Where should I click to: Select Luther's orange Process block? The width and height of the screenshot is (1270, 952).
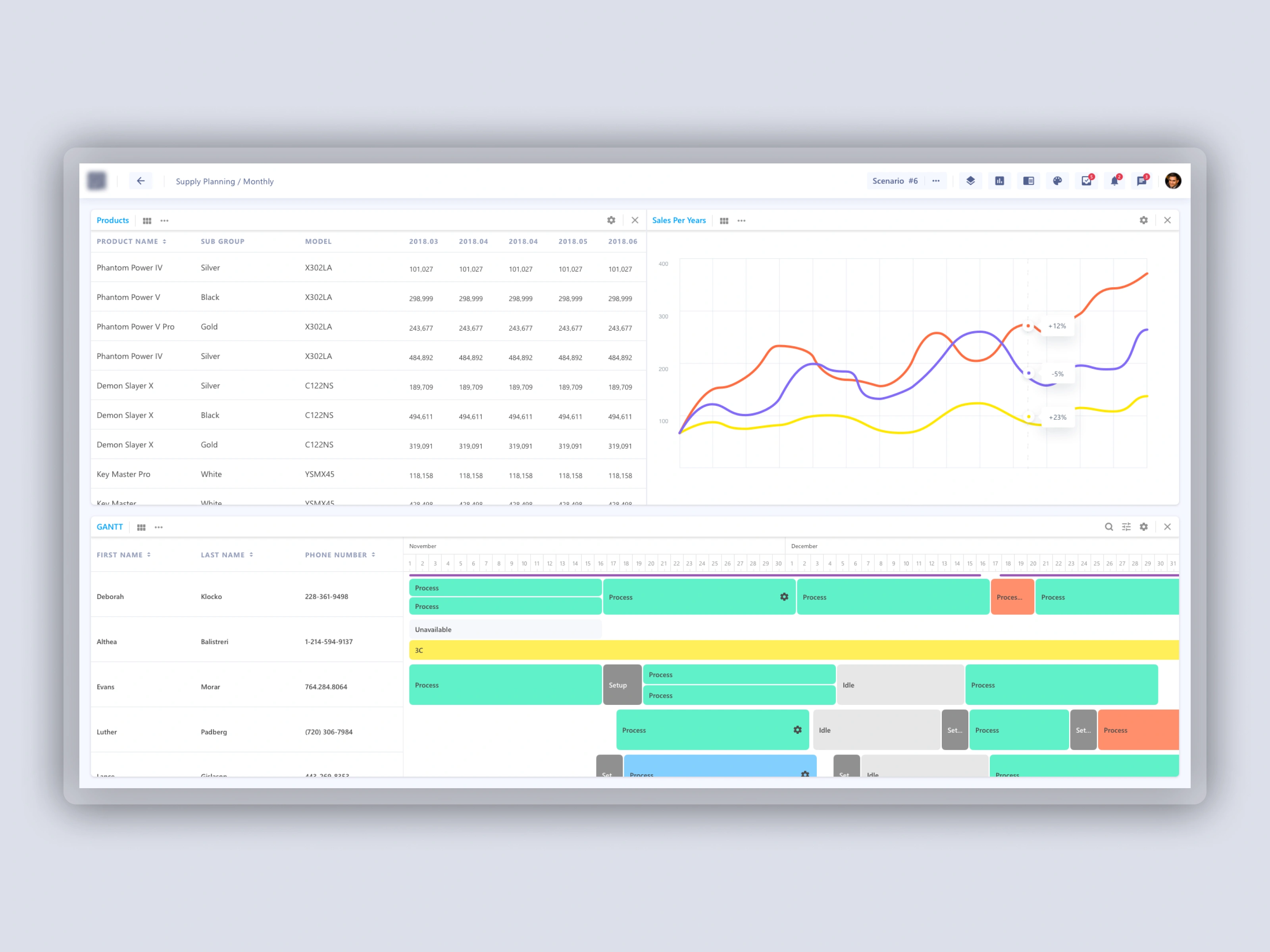tap(1139, 730)
